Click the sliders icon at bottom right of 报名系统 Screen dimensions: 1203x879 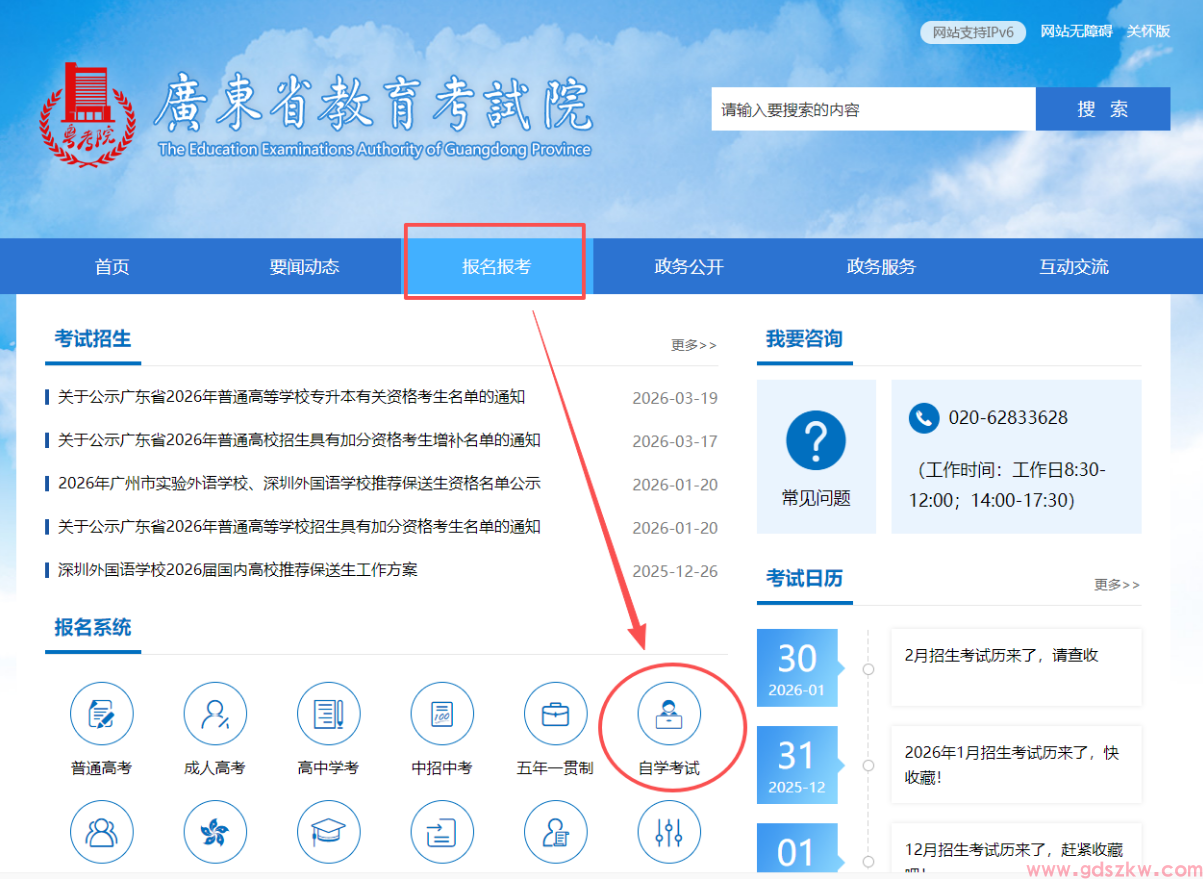tap(669, 832)
